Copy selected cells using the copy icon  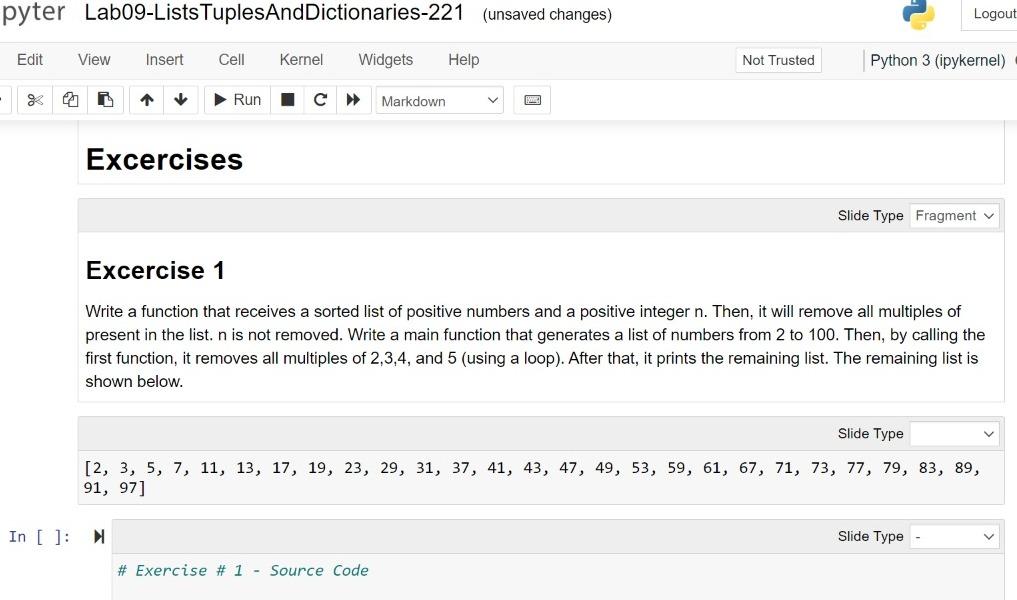[70, 99]
